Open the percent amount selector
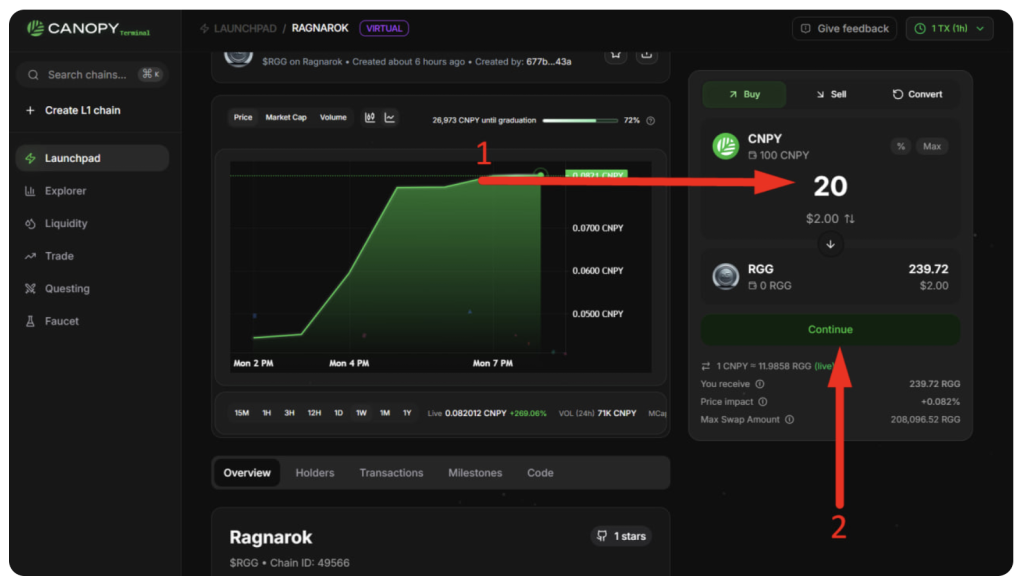The width and height of the screenshot is (1021, 585). 901,147
